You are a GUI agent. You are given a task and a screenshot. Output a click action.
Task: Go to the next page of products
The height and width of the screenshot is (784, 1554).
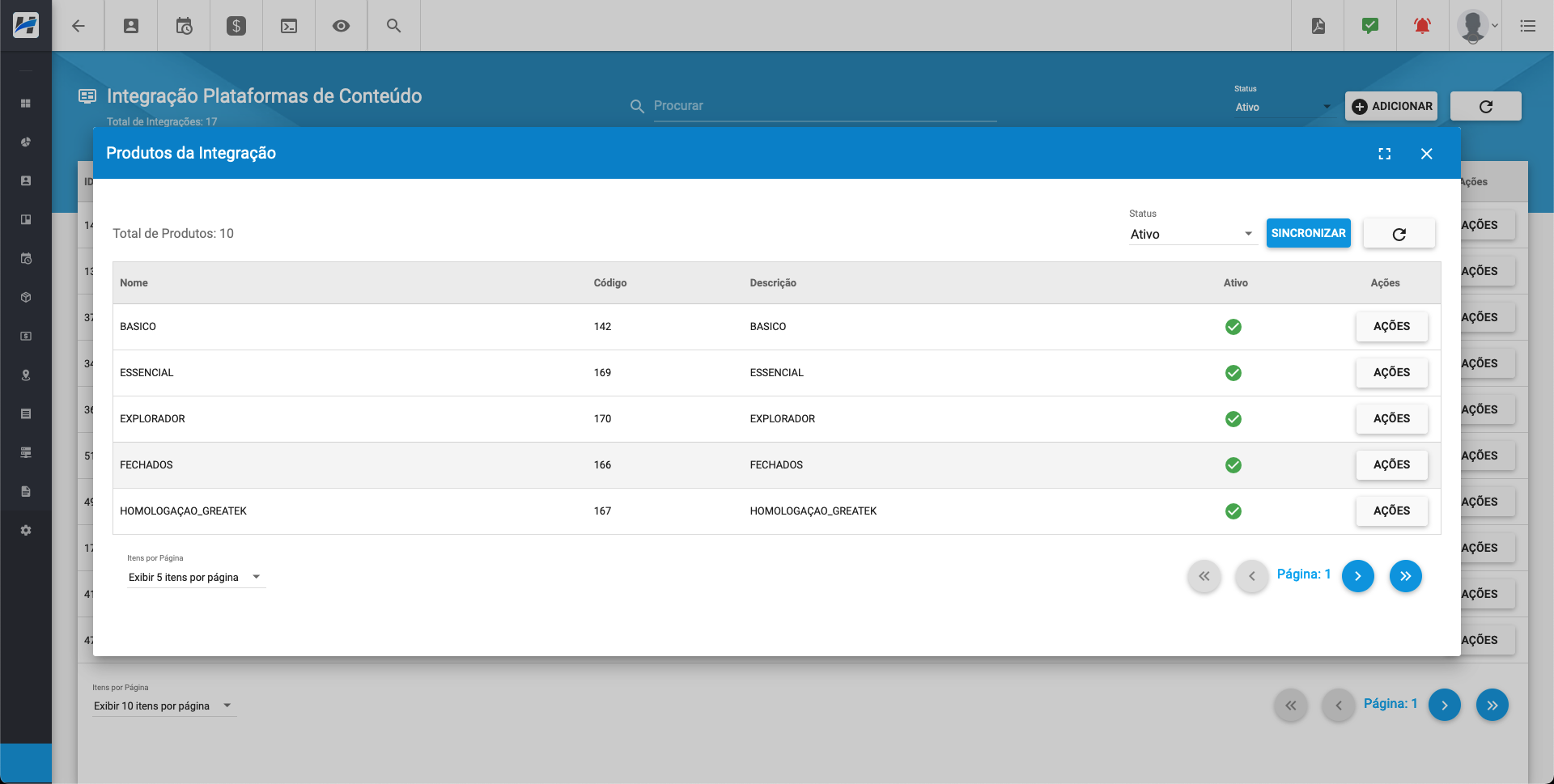1358,576
